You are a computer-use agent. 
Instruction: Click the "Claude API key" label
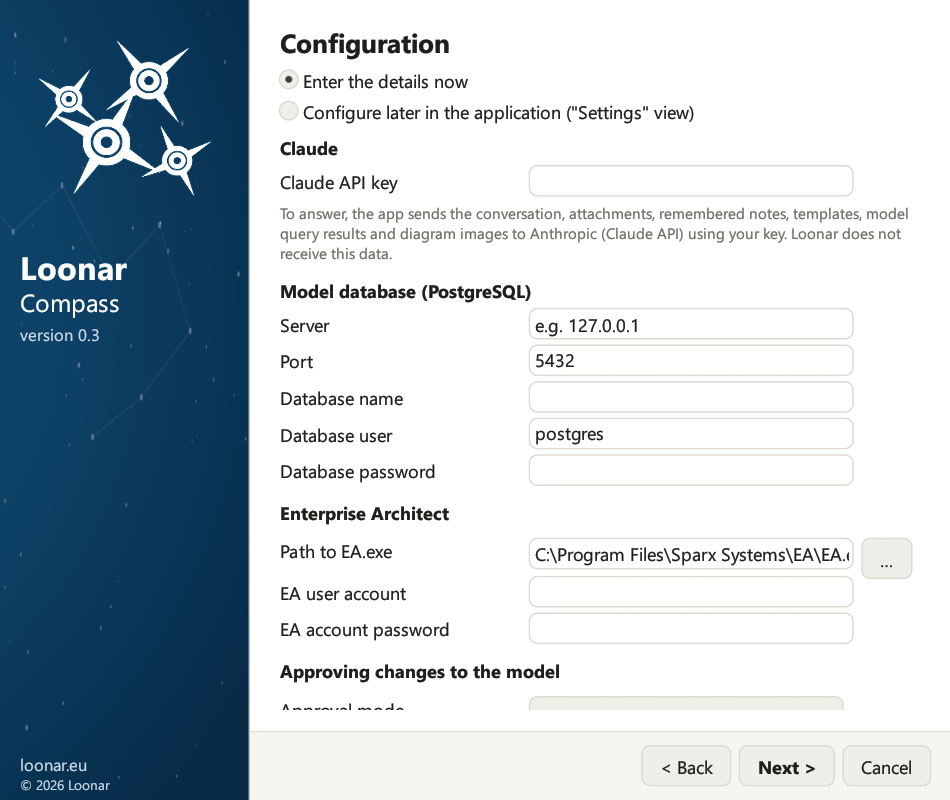(x=339, y=183)
